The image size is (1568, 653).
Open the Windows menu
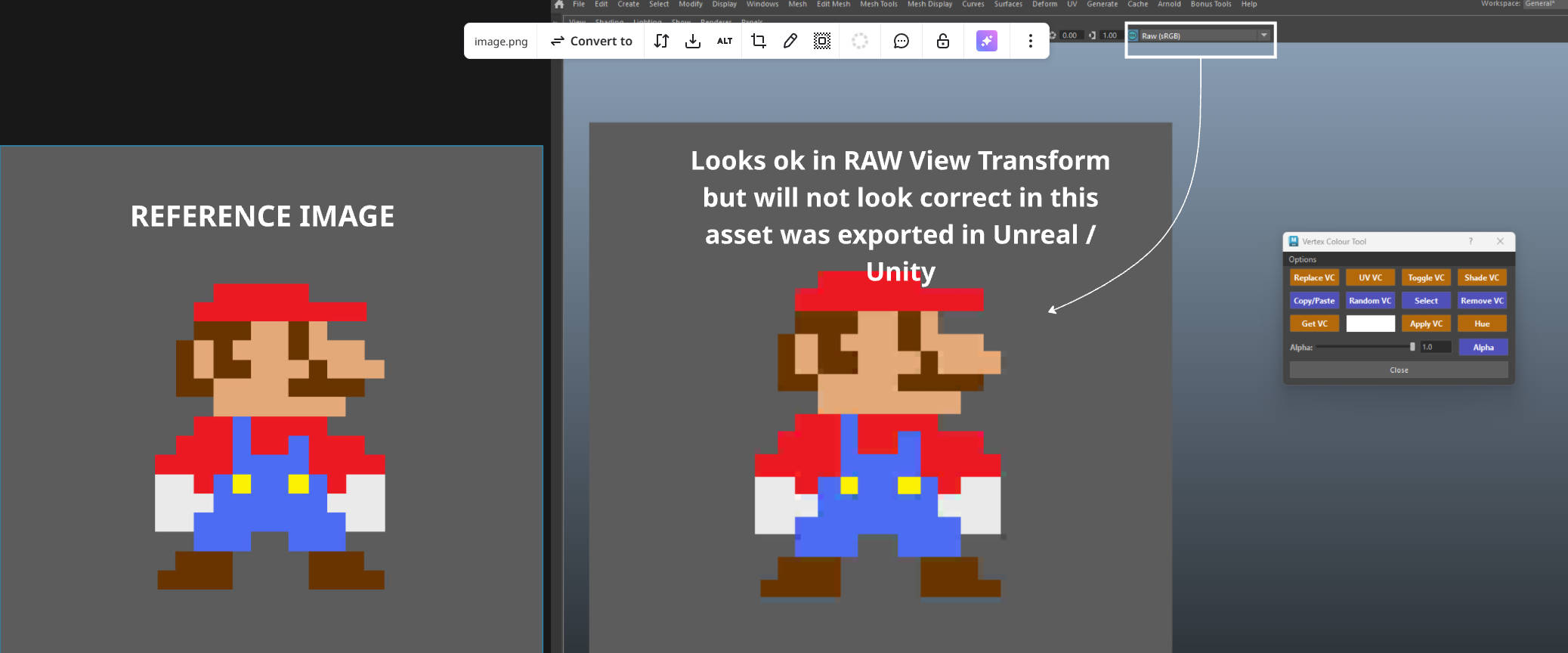(x=762, y=4)
